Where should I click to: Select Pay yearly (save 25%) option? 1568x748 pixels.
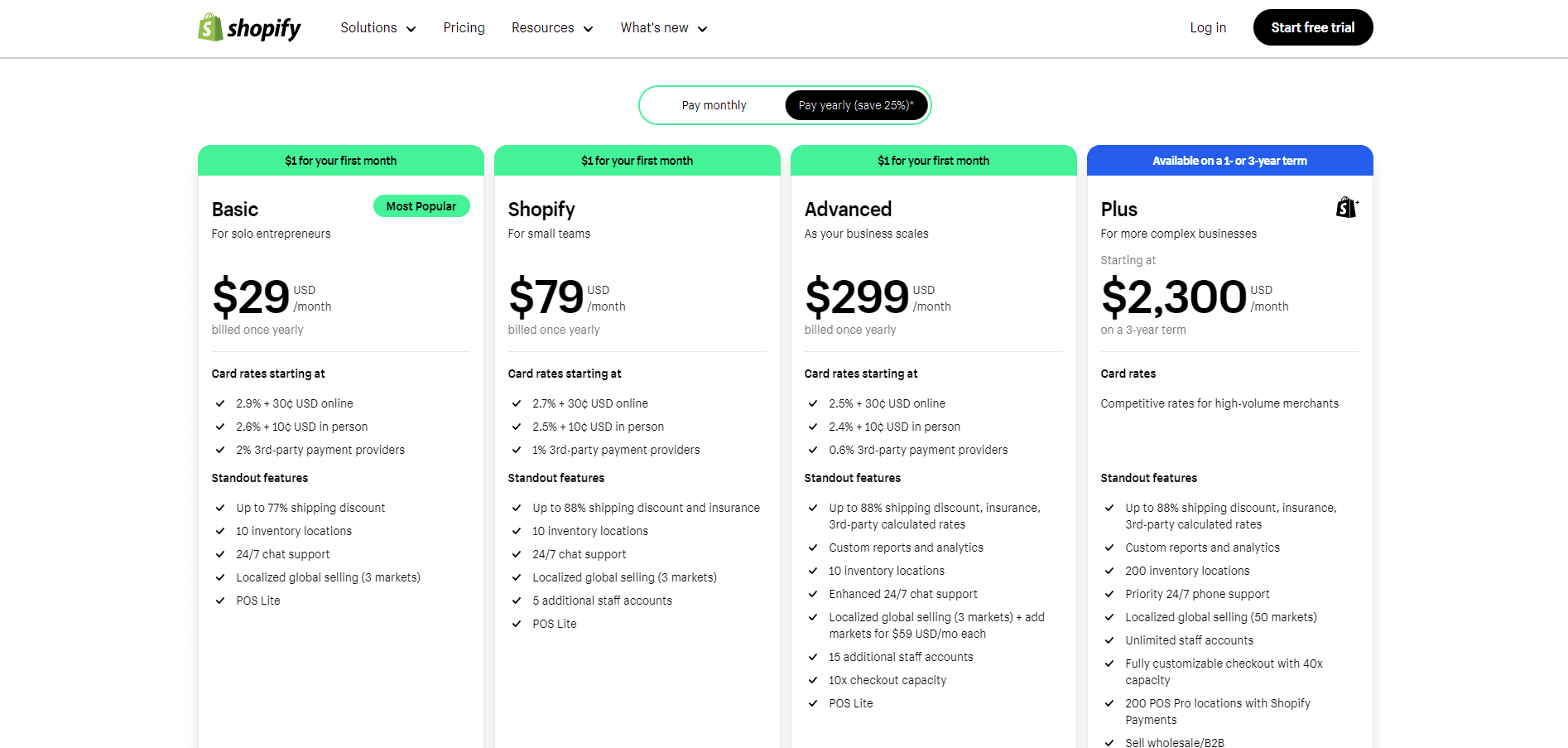[856, 105]
